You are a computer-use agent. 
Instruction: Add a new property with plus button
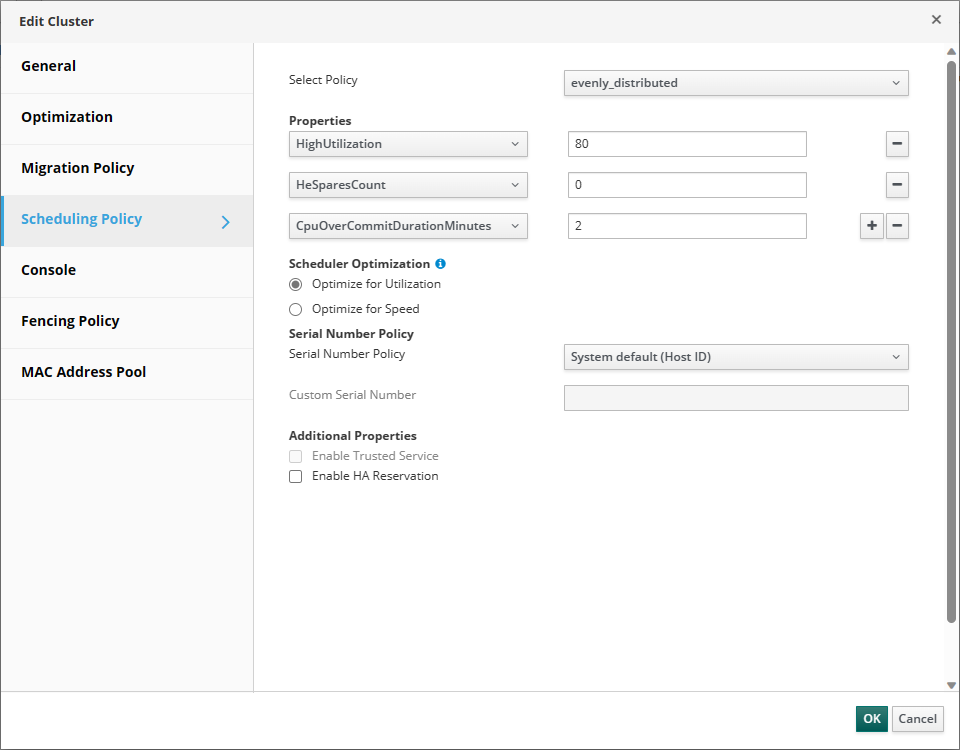(872, 226)
